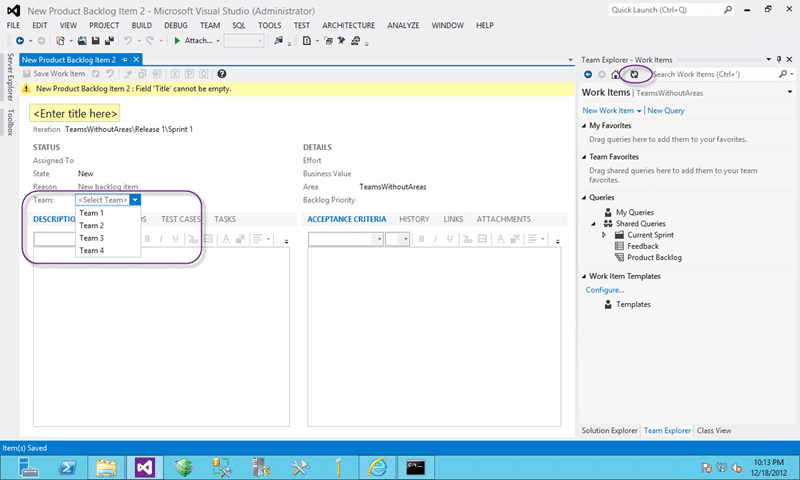This screenshot has height=480, width=800.
Task: Open the FILE menu
Action: [x=14, y=26]
